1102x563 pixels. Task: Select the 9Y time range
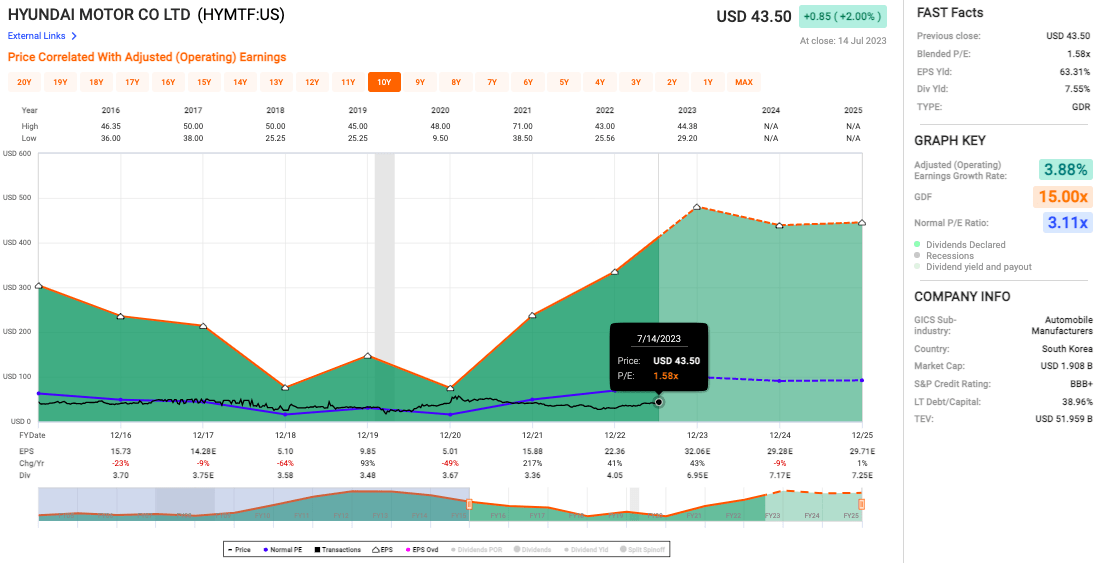tap(420, 82)
